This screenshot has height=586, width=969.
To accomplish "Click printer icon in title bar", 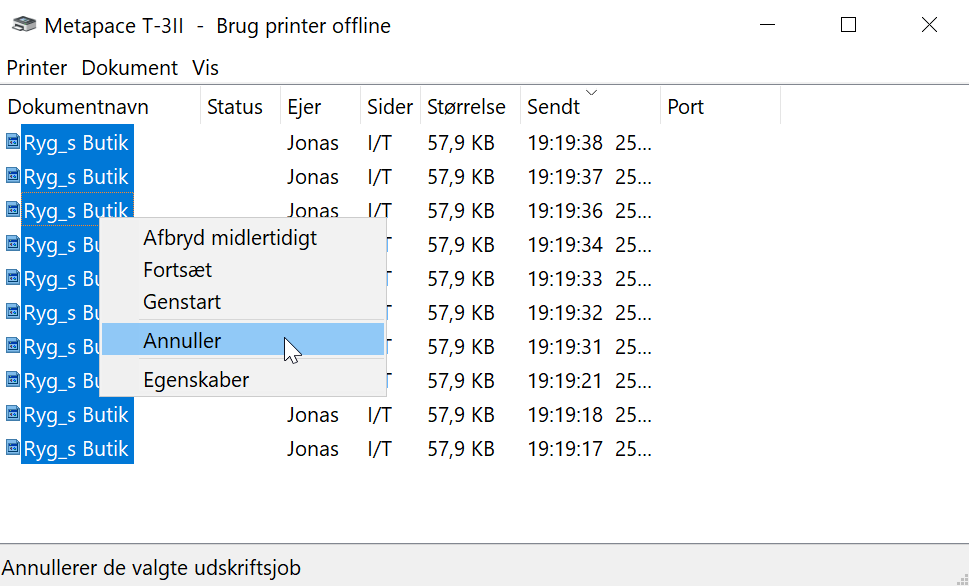I will tap(19, 26).
